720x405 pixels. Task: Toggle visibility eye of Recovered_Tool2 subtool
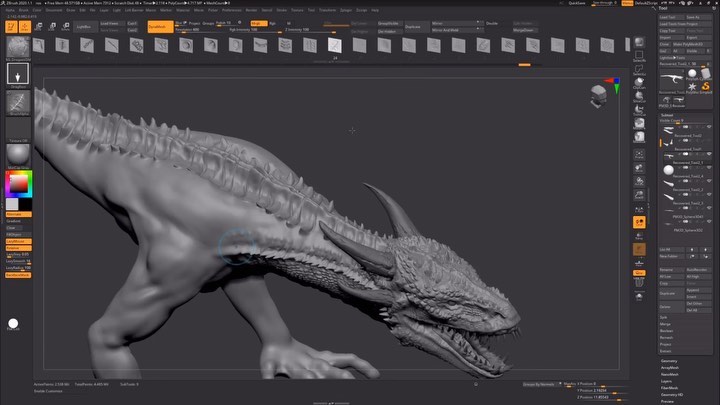point(709,127)
